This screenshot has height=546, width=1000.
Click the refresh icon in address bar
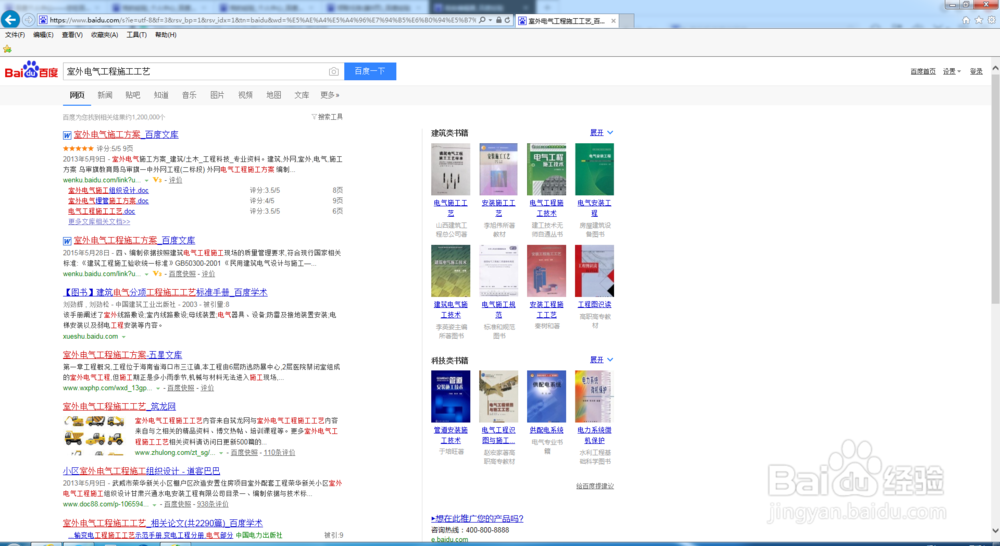point(508,20)
